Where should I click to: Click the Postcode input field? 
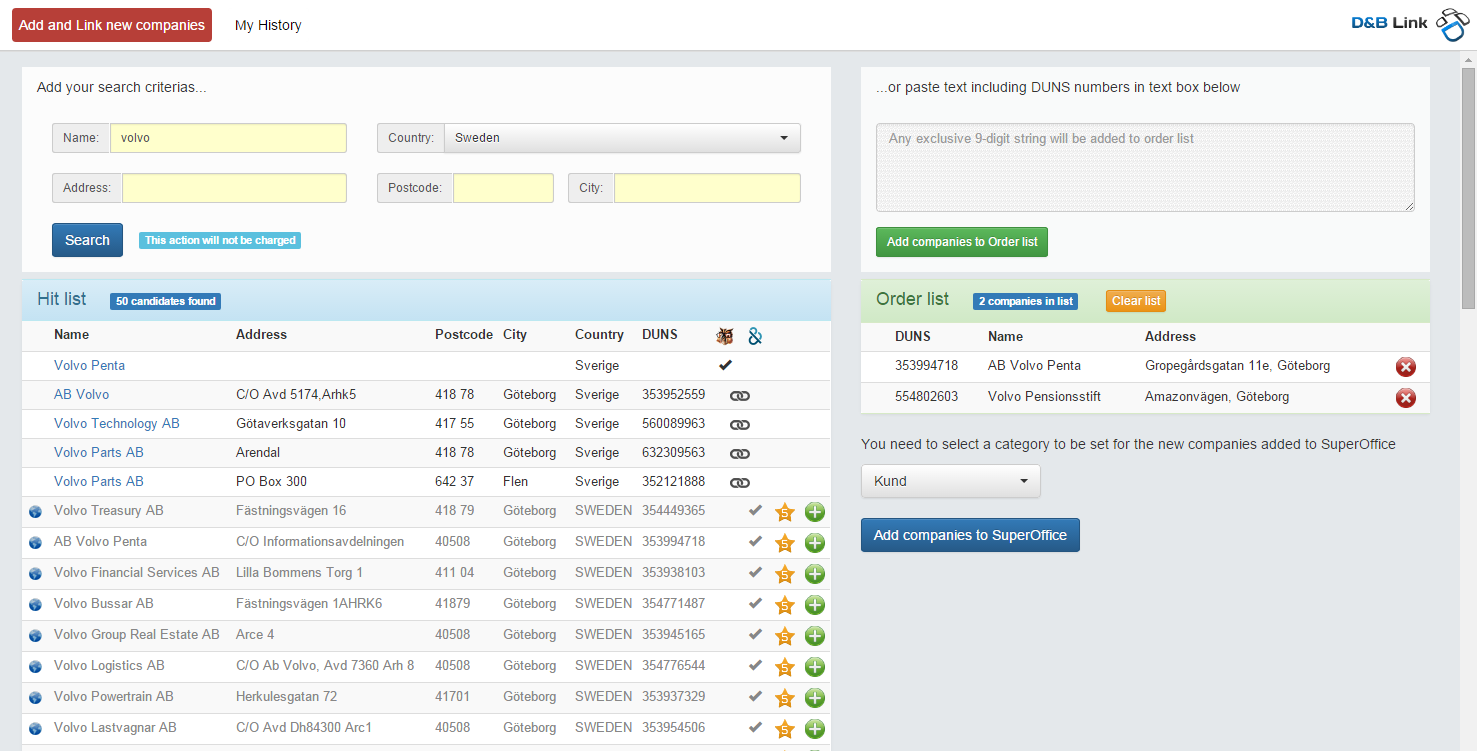point(503,188)
